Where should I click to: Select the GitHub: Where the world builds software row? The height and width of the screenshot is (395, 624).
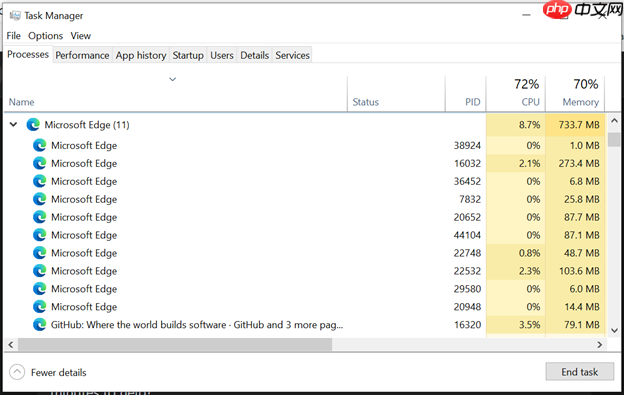pyautogui.click(x=305, y=325)
